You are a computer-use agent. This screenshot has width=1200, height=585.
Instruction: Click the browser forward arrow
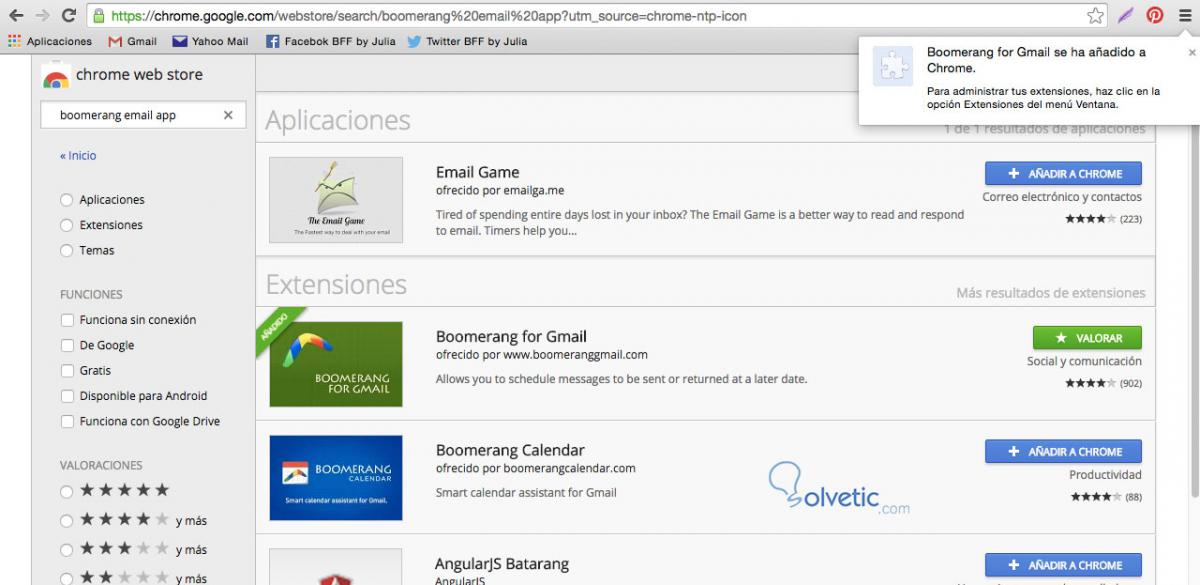[x=42, y=16]
